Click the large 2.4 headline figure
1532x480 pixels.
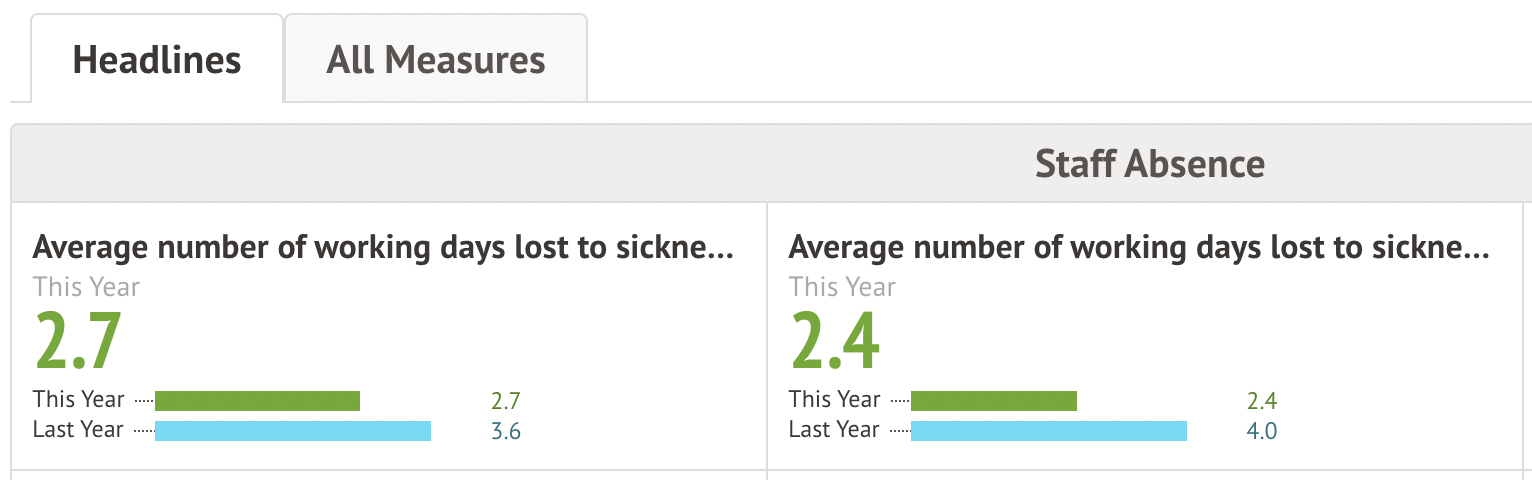[x=835, y=341]
